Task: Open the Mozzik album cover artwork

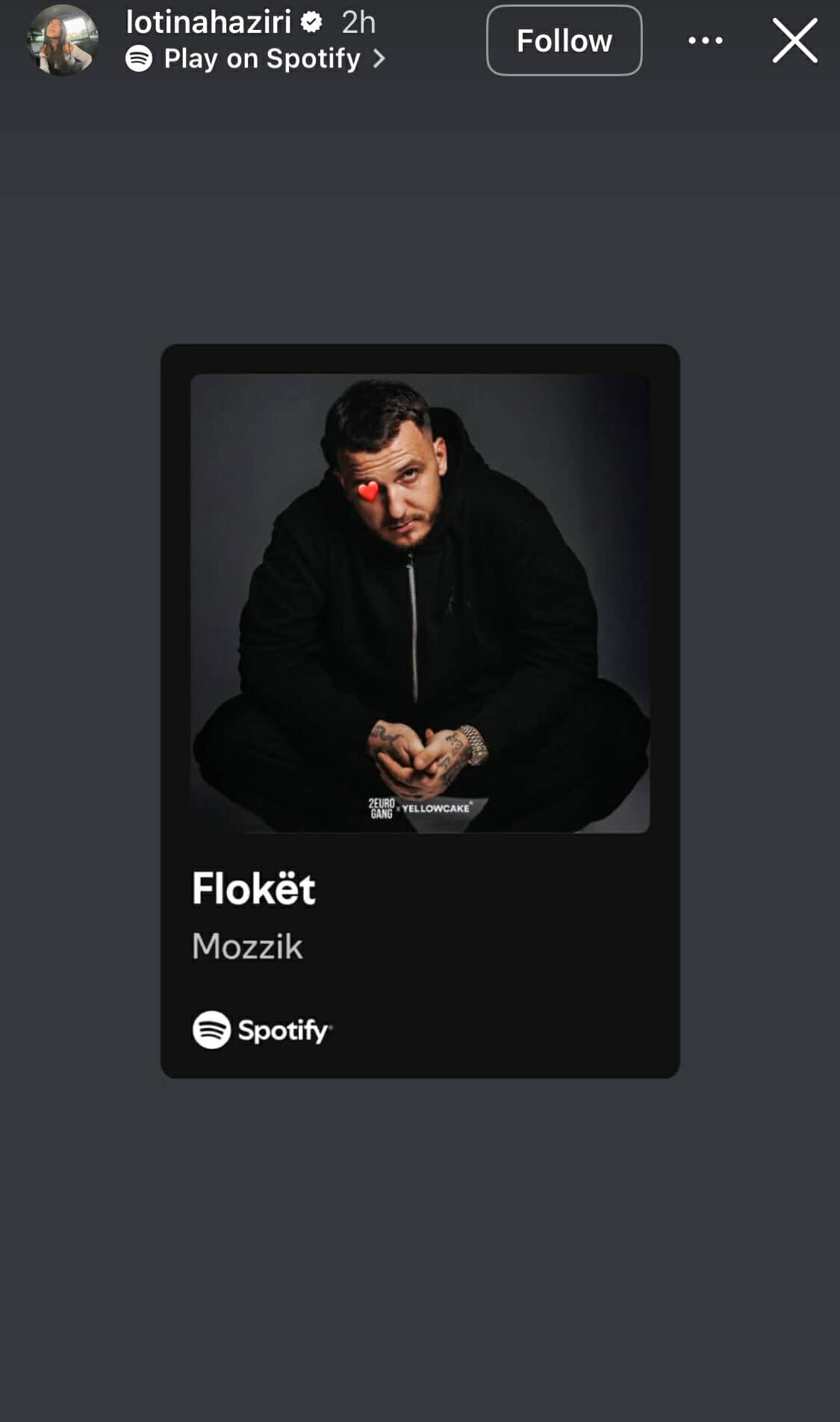Action: pos(420,603)
